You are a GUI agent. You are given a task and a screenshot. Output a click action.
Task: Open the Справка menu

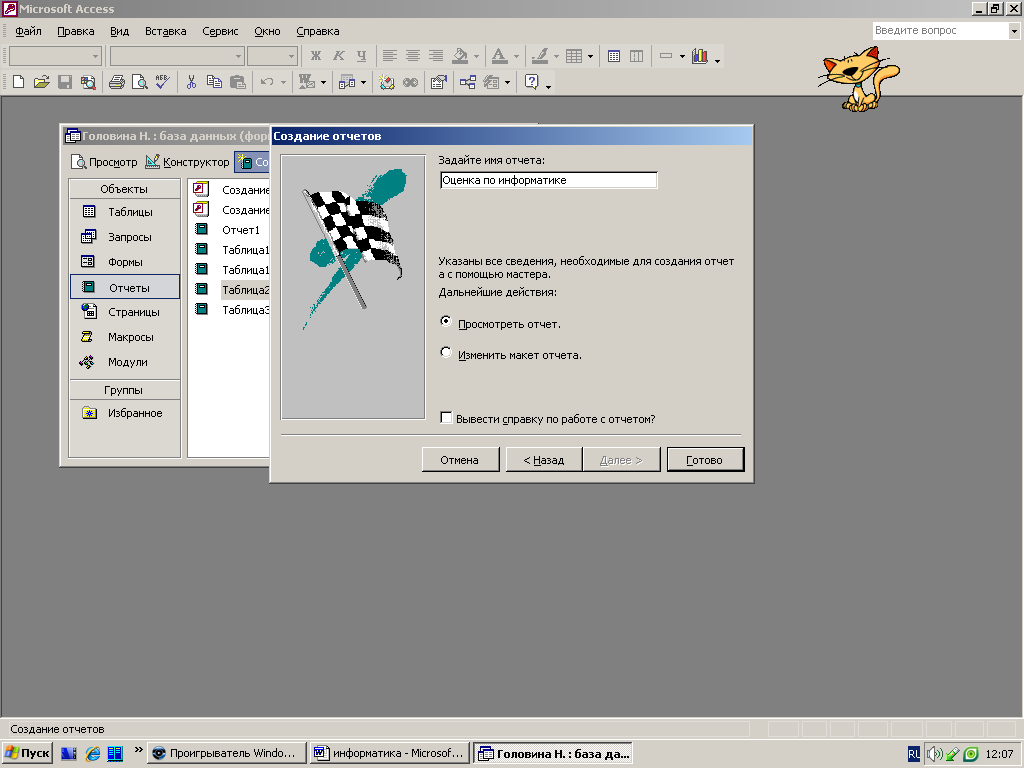[x=317, y=31]
